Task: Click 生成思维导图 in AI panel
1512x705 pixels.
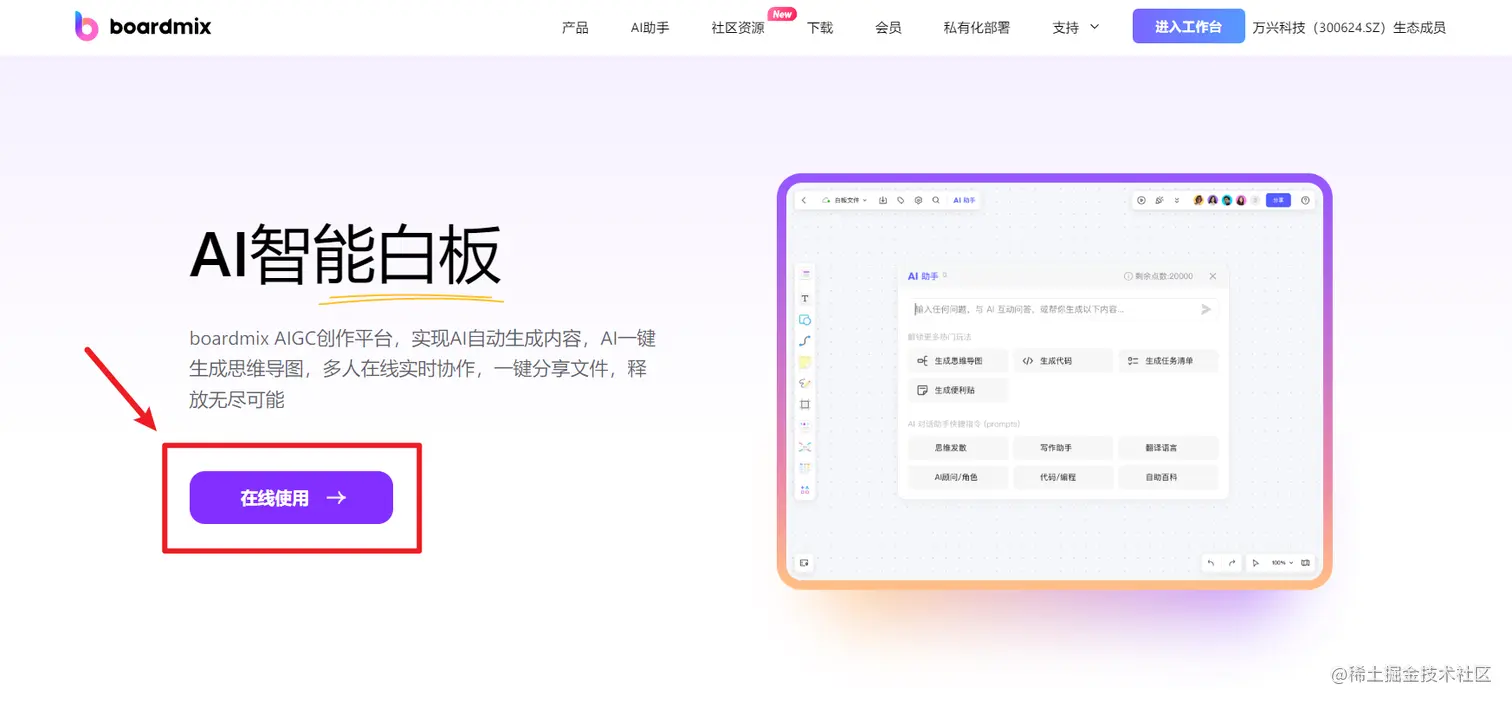Action: pos(958,360)
